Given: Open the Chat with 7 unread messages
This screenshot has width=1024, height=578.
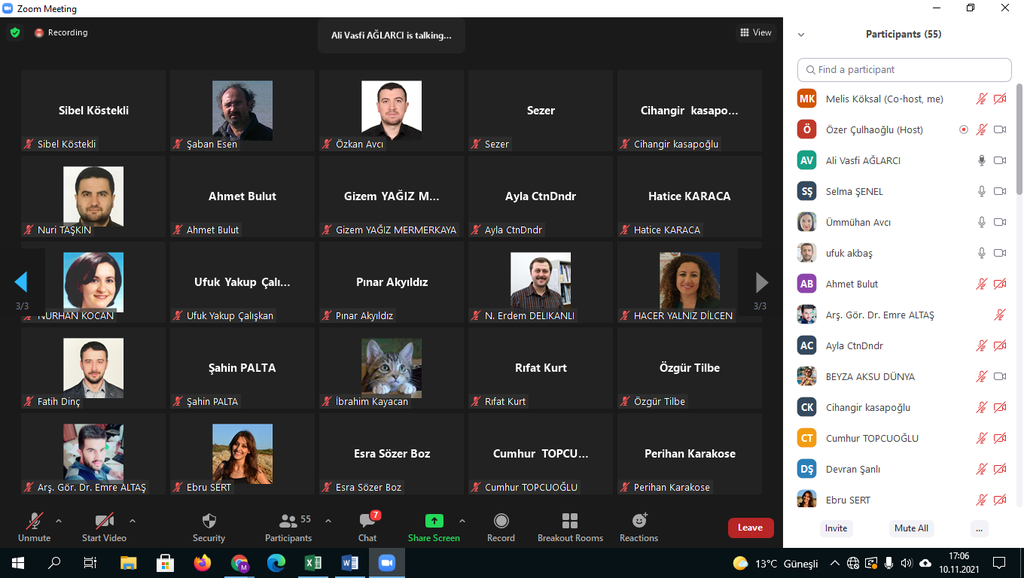Looking at the screenshot, I should [x=368, y=521].
